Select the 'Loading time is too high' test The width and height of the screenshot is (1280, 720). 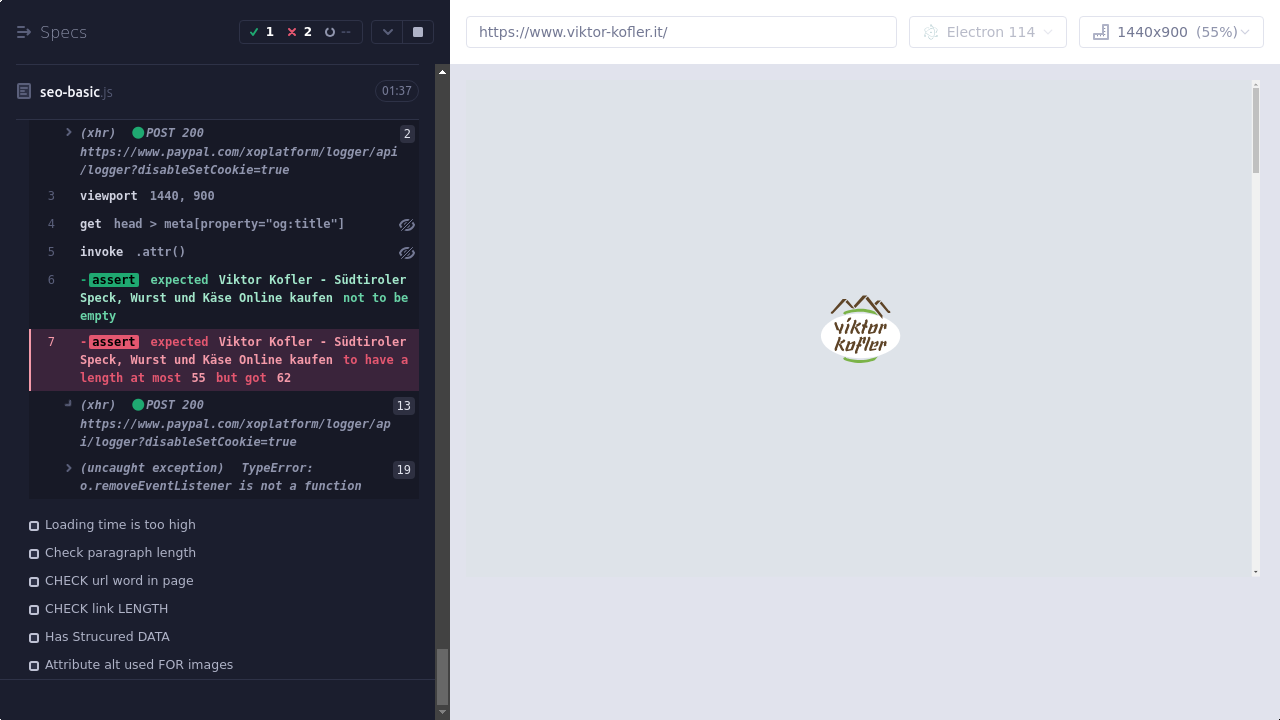120,525
